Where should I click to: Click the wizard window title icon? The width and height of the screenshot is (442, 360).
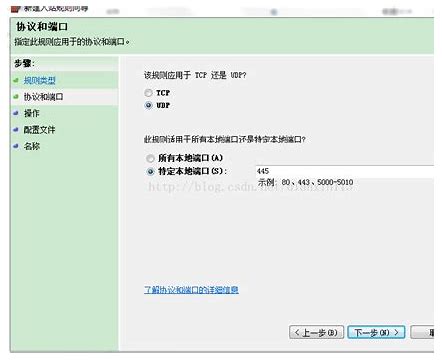(x=16, y=9)
